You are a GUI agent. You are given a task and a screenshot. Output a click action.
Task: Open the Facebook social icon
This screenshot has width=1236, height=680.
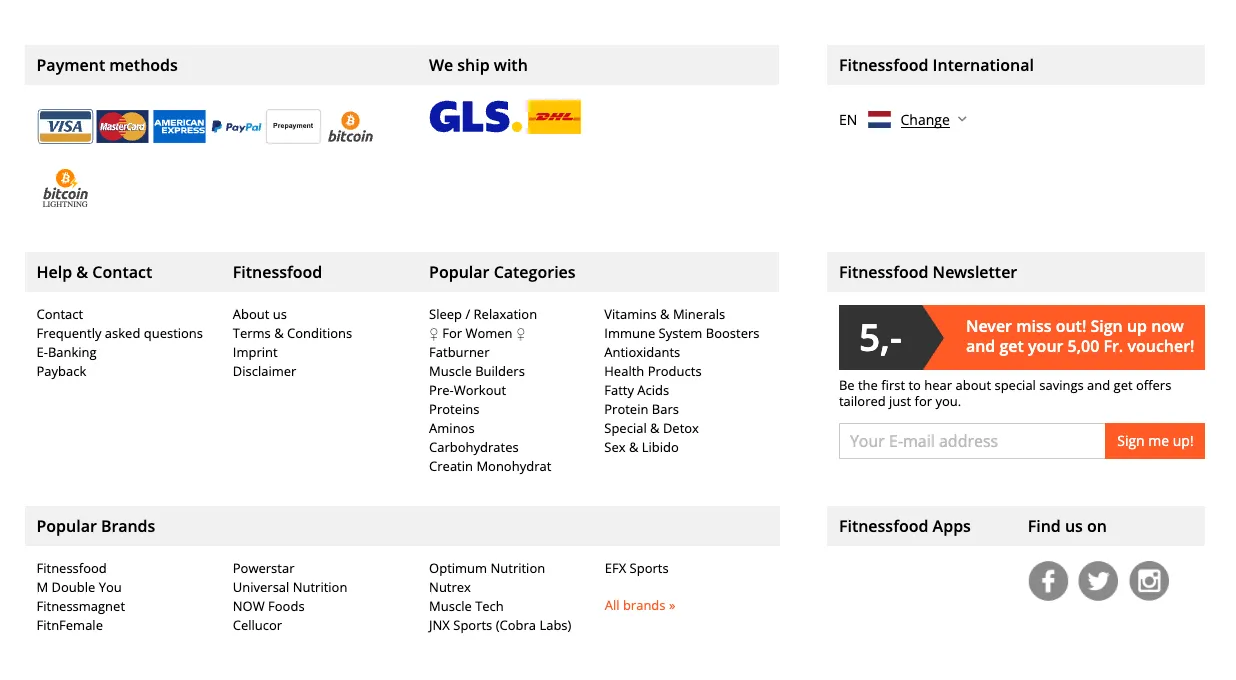click(1048, 581)
